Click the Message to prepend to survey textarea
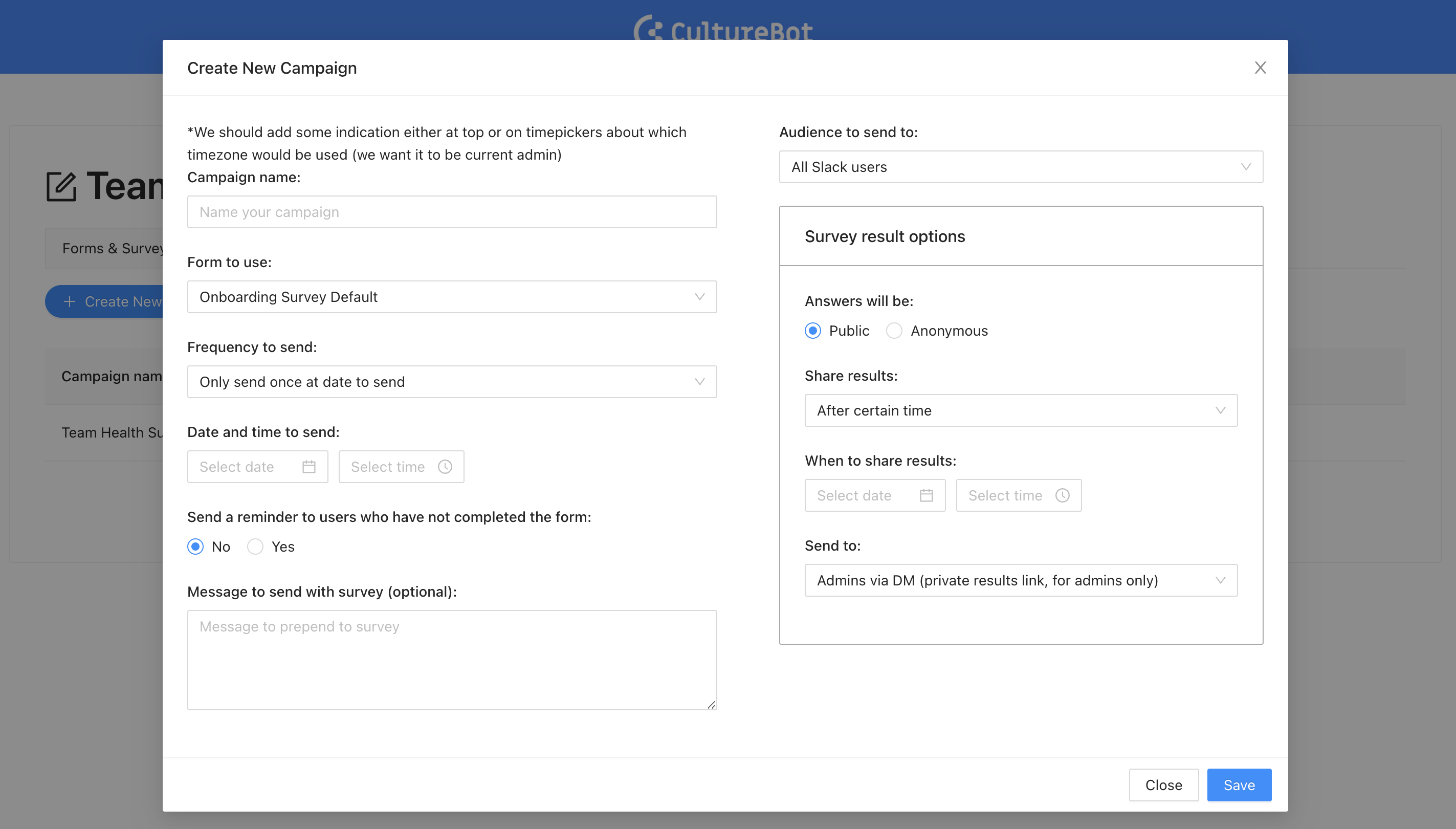Viewport: 1456px width, 829px height. pos(452,661)
